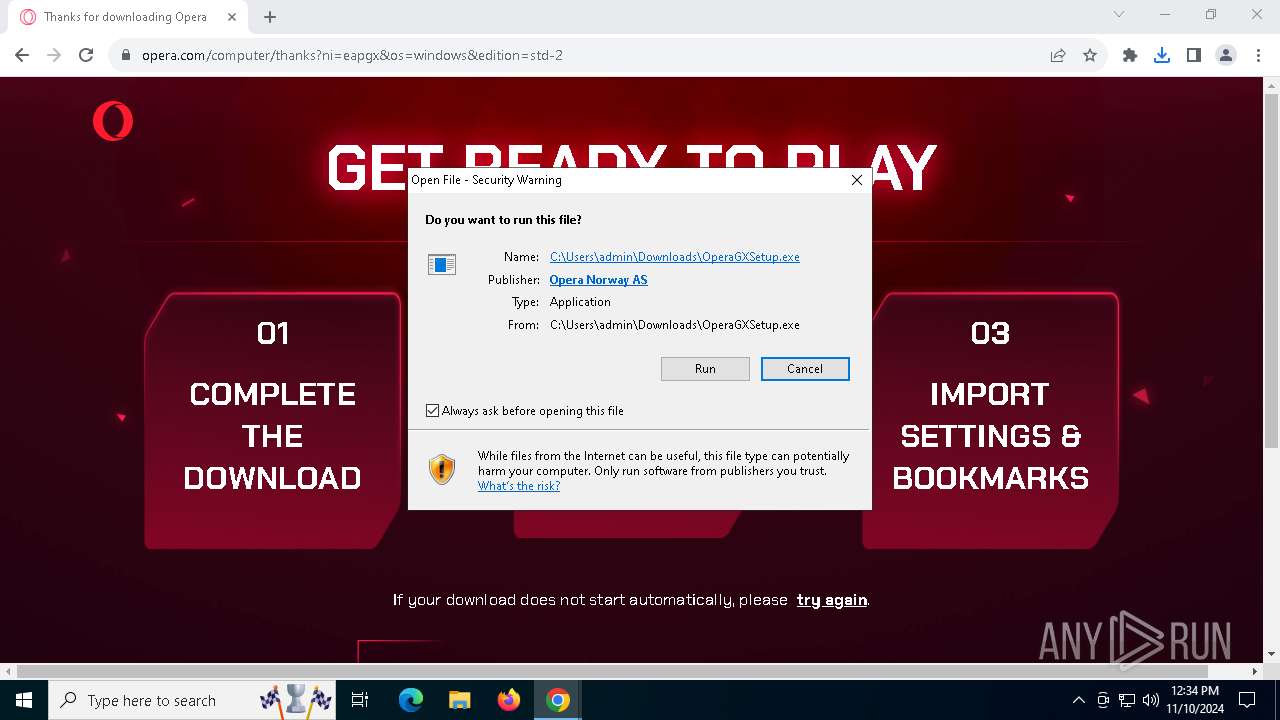Open Task View on the taskbar
Image resolution: width=1280 pixels, height=720 pixels.
360,700
